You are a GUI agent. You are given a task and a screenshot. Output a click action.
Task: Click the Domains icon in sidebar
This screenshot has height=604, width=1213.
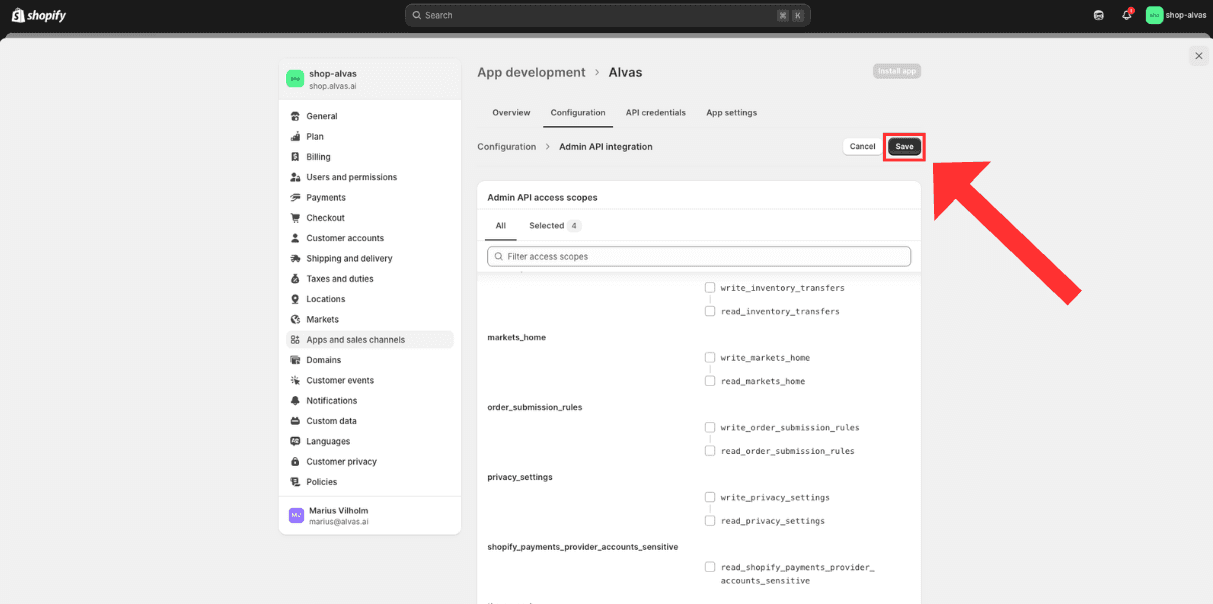click(x=295, y=360)
